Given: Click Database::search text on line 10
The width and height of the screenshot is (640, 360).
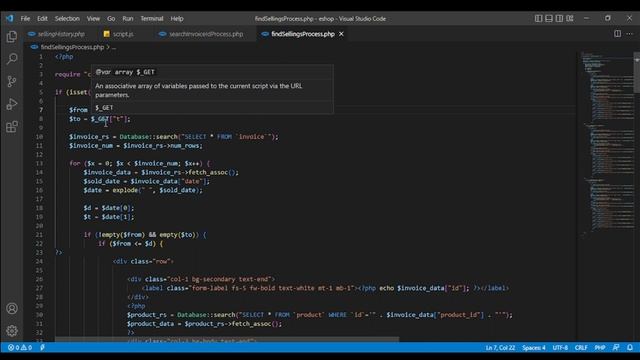Looking at the screenshot, I should pos(149,137).
